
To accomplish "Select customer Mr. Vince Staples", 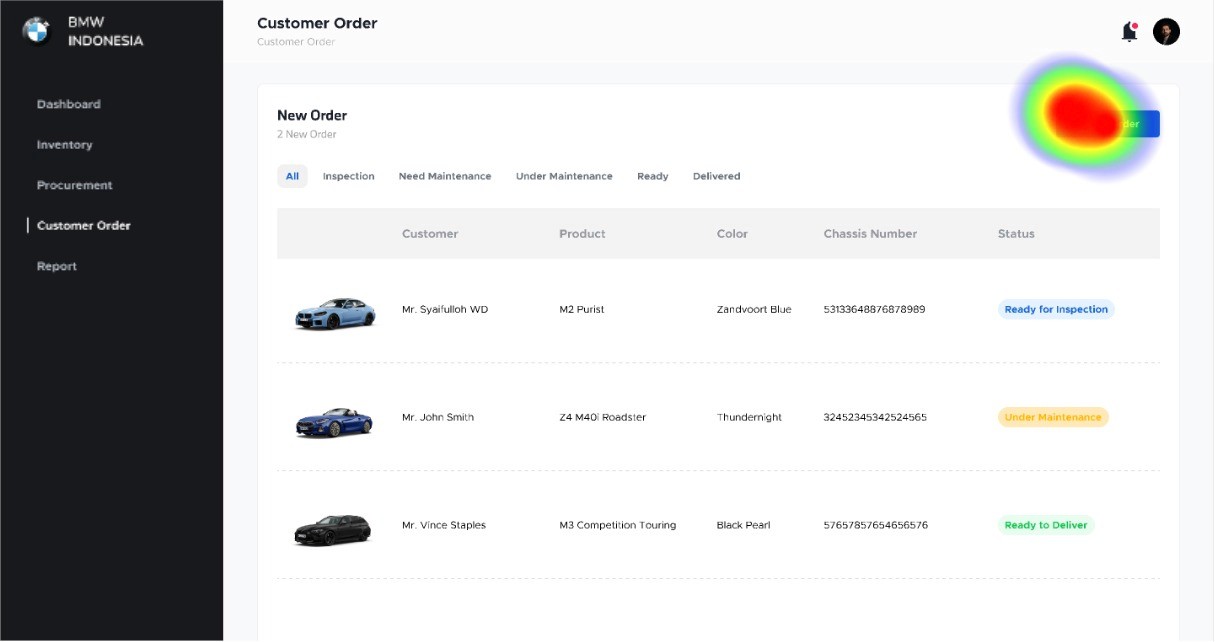I will (x=444, y=526).
